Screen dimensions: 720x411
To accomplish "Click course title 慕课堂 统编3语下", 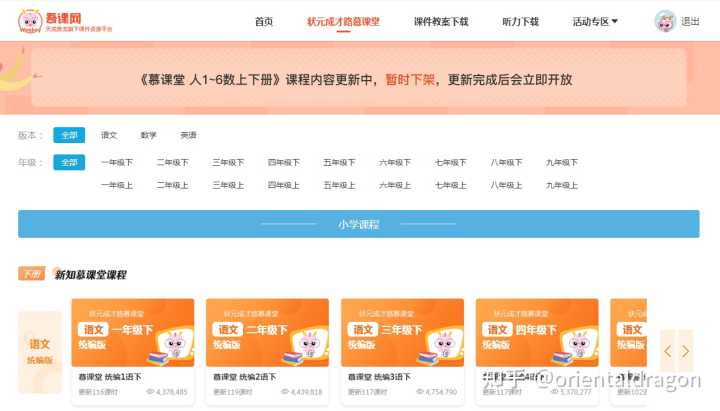I will tap(379, 377).
